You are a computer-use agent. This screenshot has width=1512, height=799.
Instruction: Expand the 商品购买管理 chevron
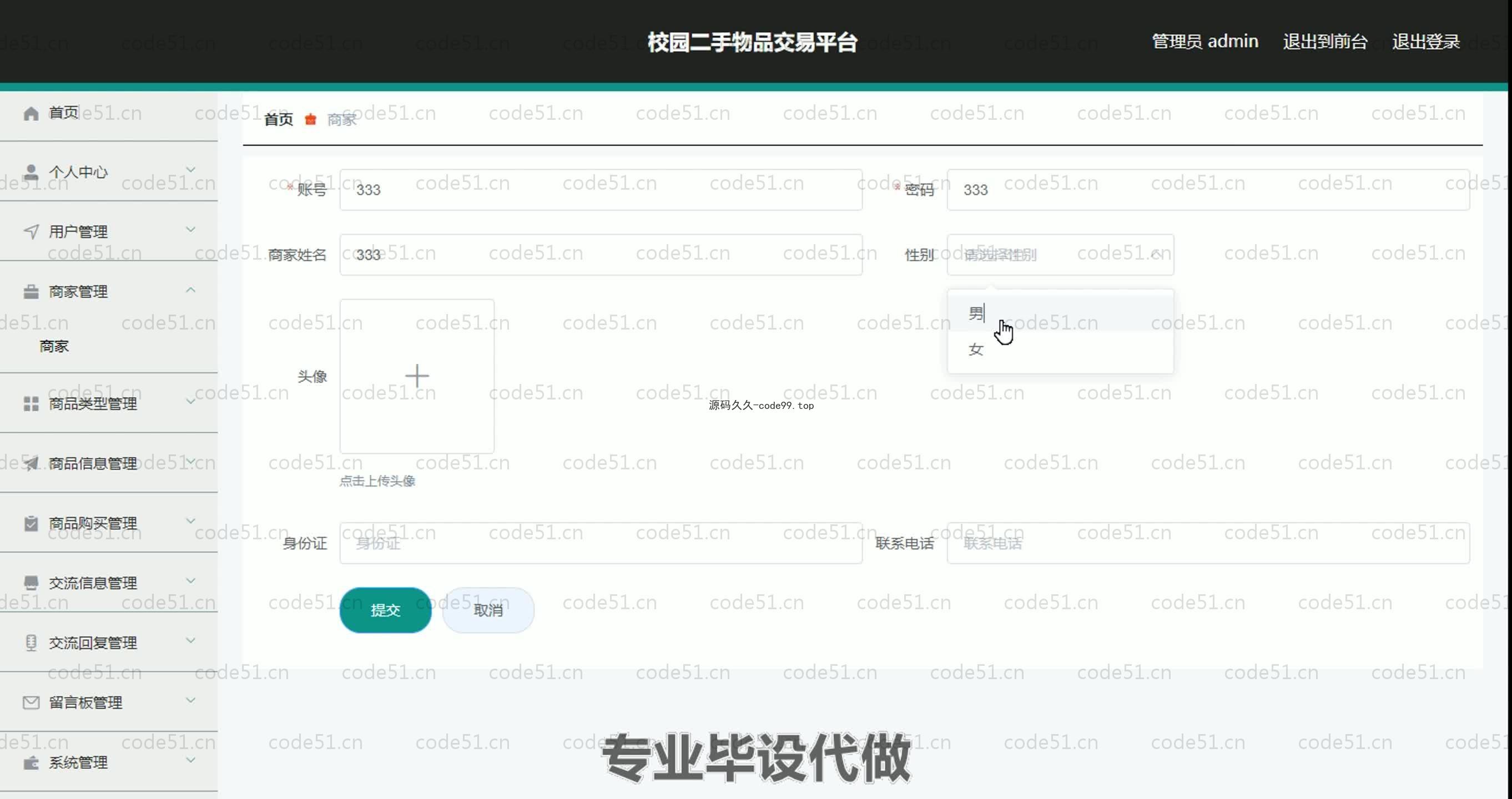pyautogui.click(x=191, y=521)
